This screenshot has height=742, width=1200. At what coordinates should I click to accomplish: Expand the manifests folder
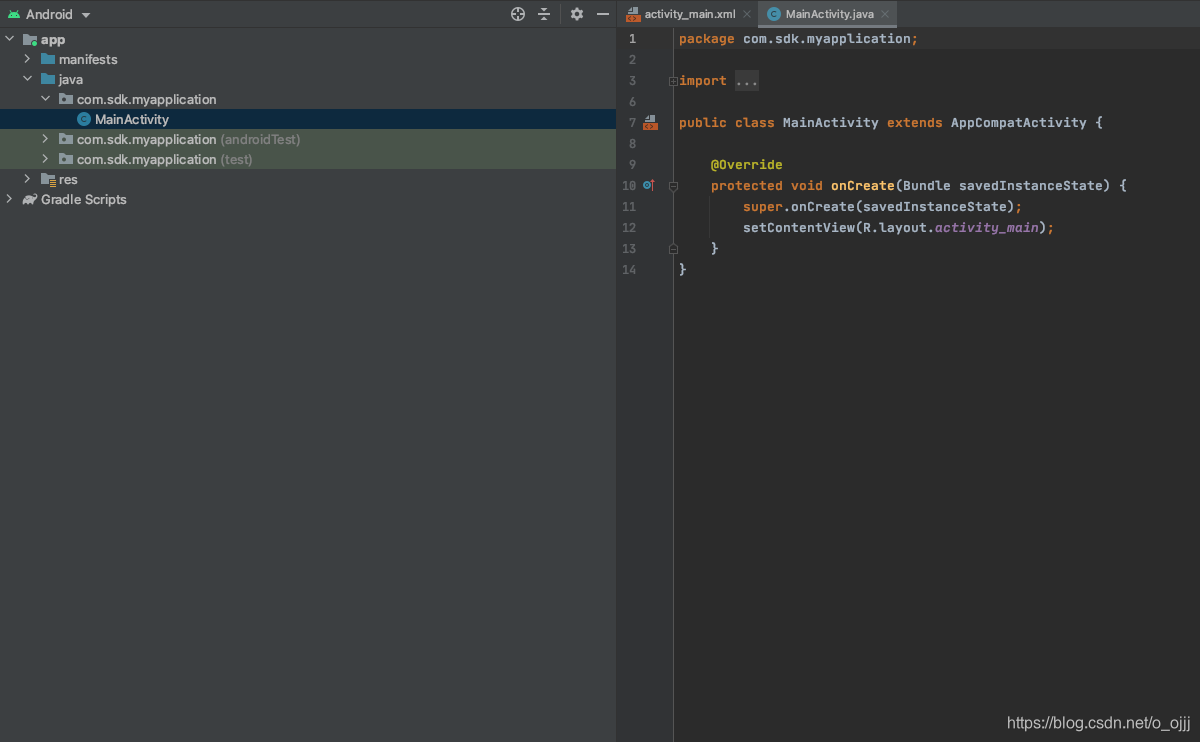tap(28, 59)
